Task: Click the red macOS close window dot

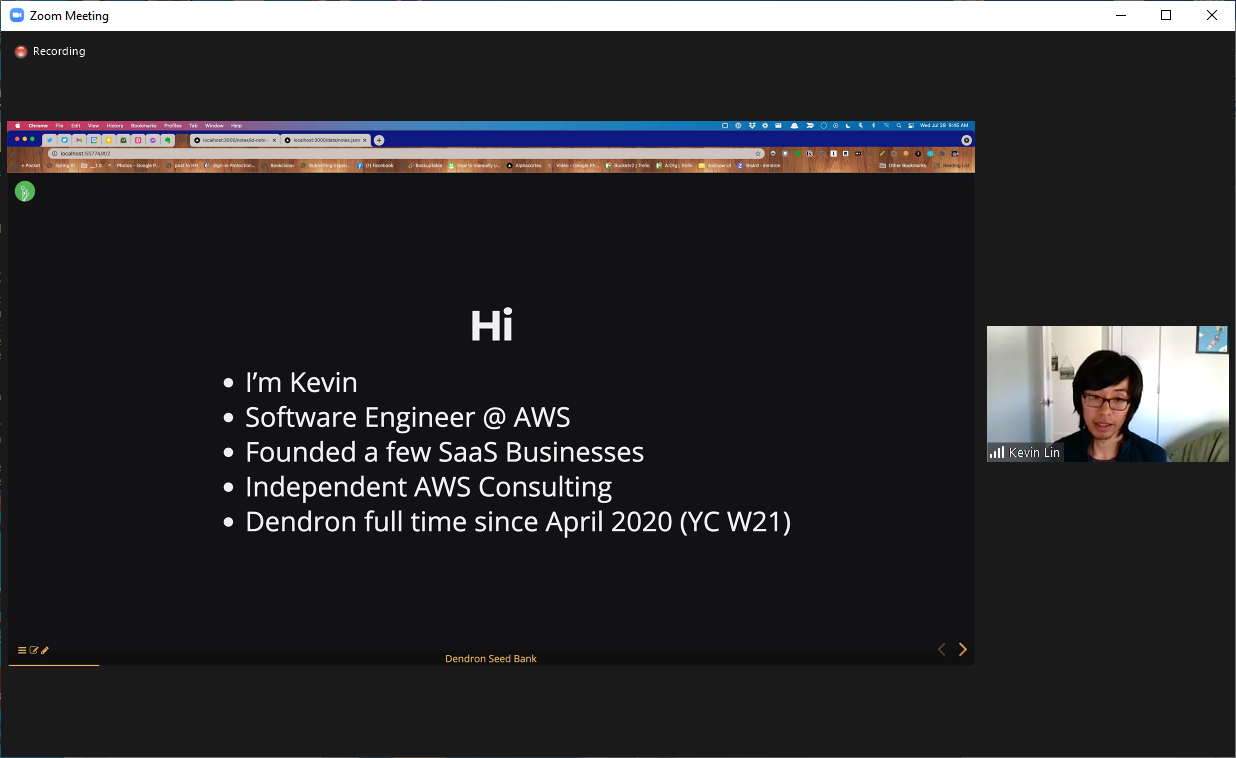Action: pyautogui.click(x=17, y=139)
